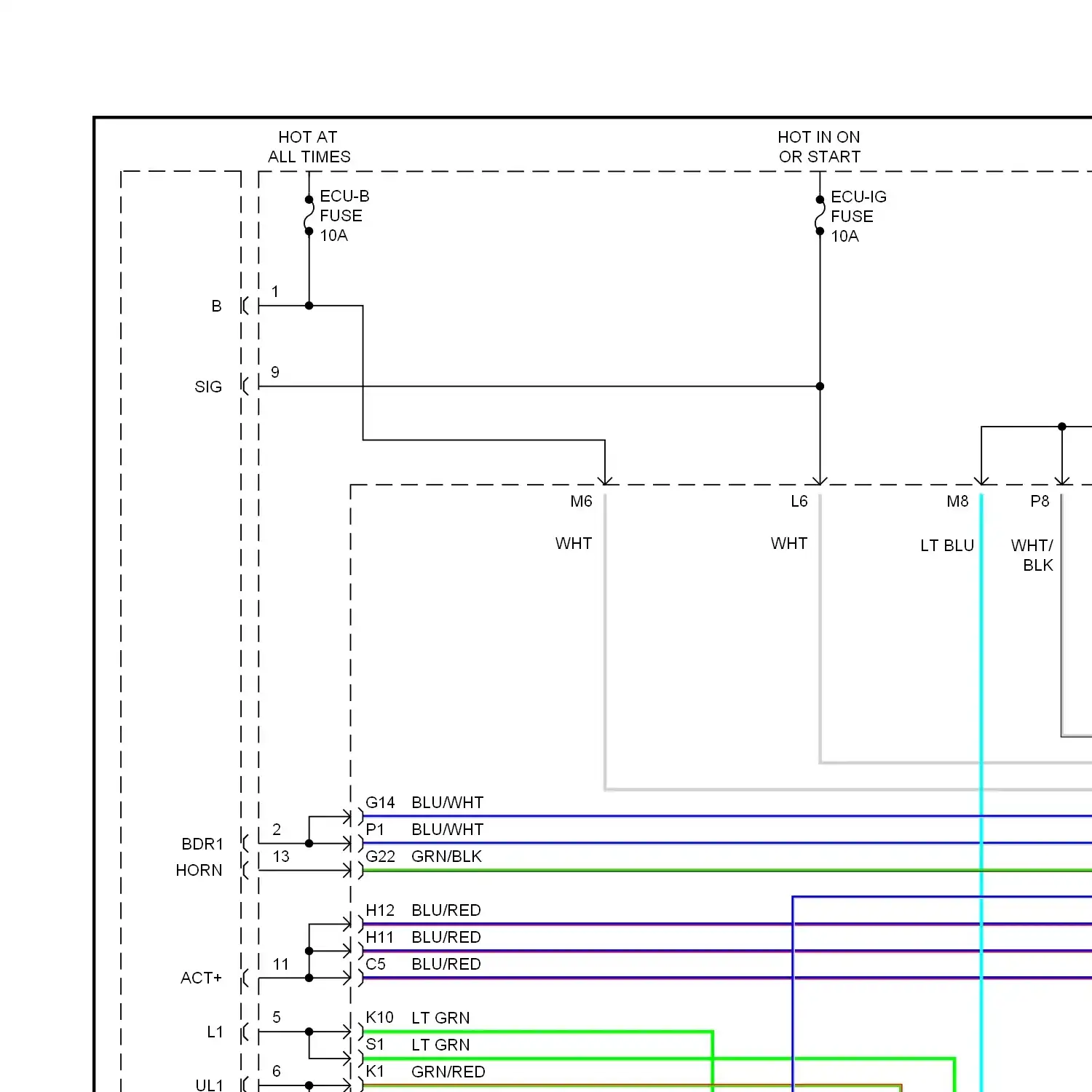Image resolution: width=1092 pixels, height=1092 pixels.
Task: Click the K1 GRN/RED wire label
Action: (x=425, y=1072)
